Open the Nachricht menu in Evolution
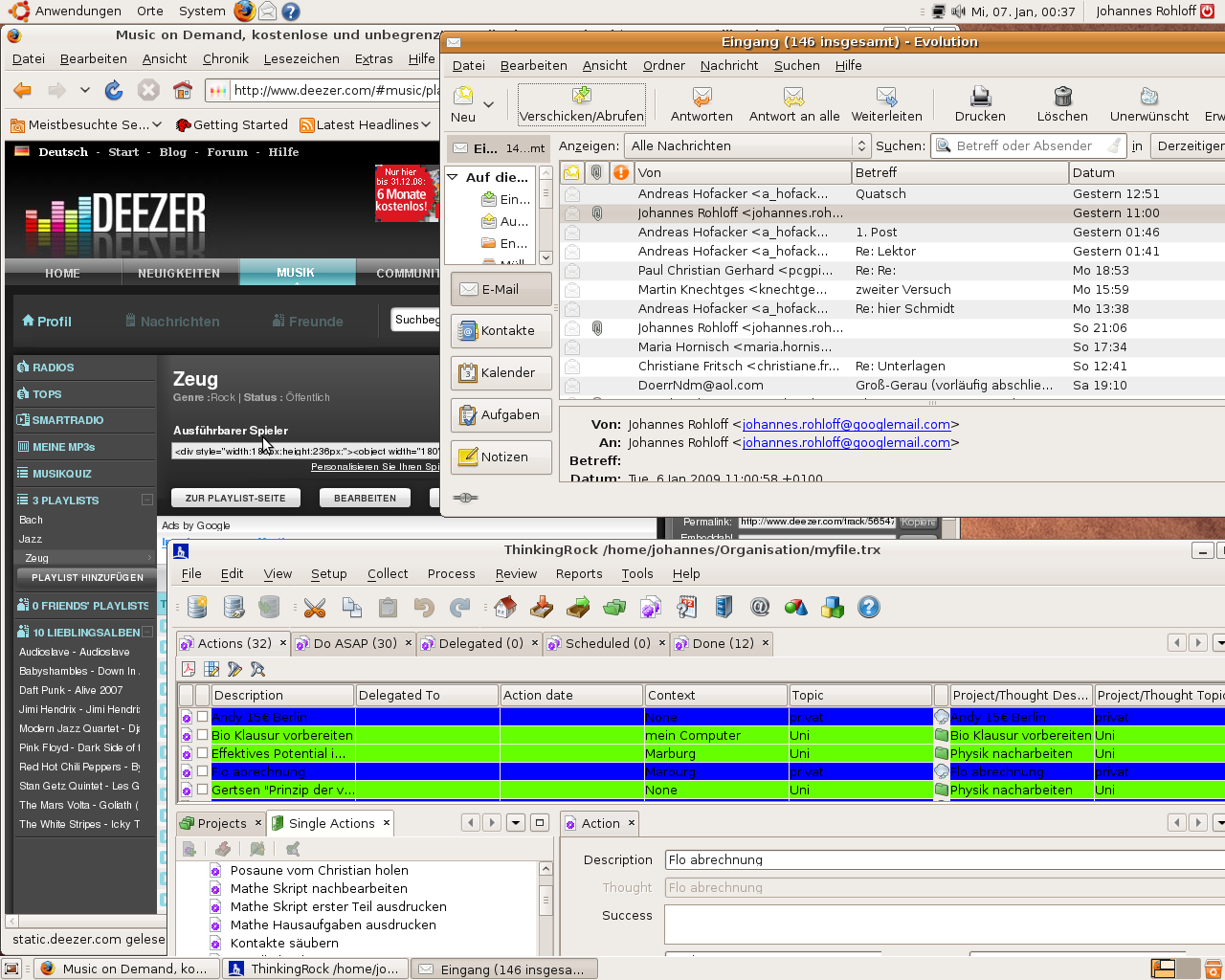Screen dimensions: 1225x980 click(x=729, y=65)
